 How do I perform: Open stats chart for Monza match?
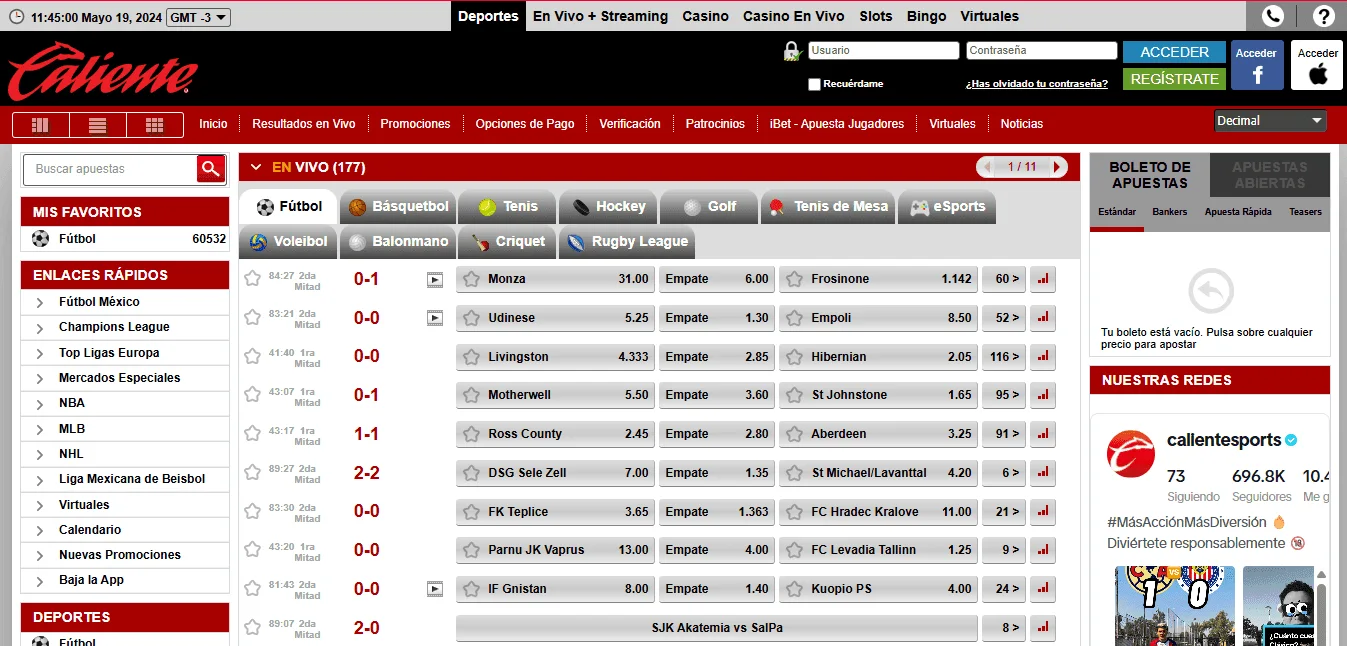click(x=1043, y=279)
